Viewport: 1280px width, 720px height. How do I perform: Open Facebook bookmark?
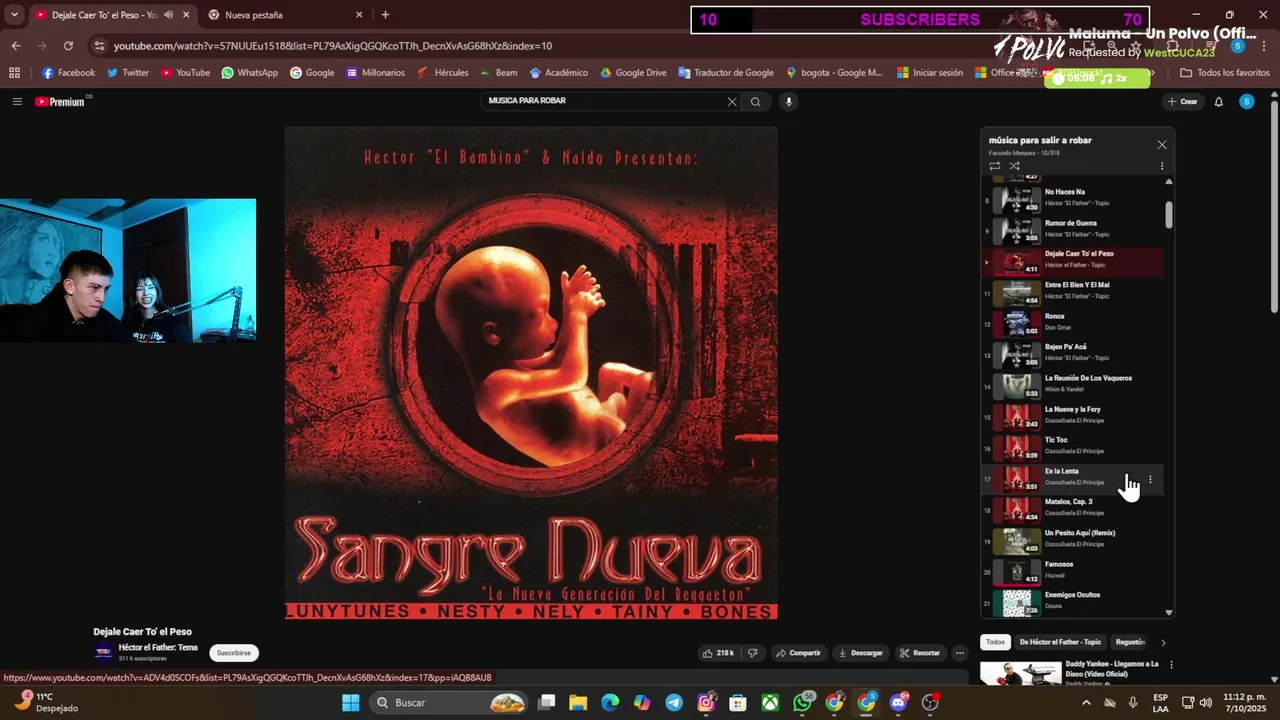(x=68, y=73)
